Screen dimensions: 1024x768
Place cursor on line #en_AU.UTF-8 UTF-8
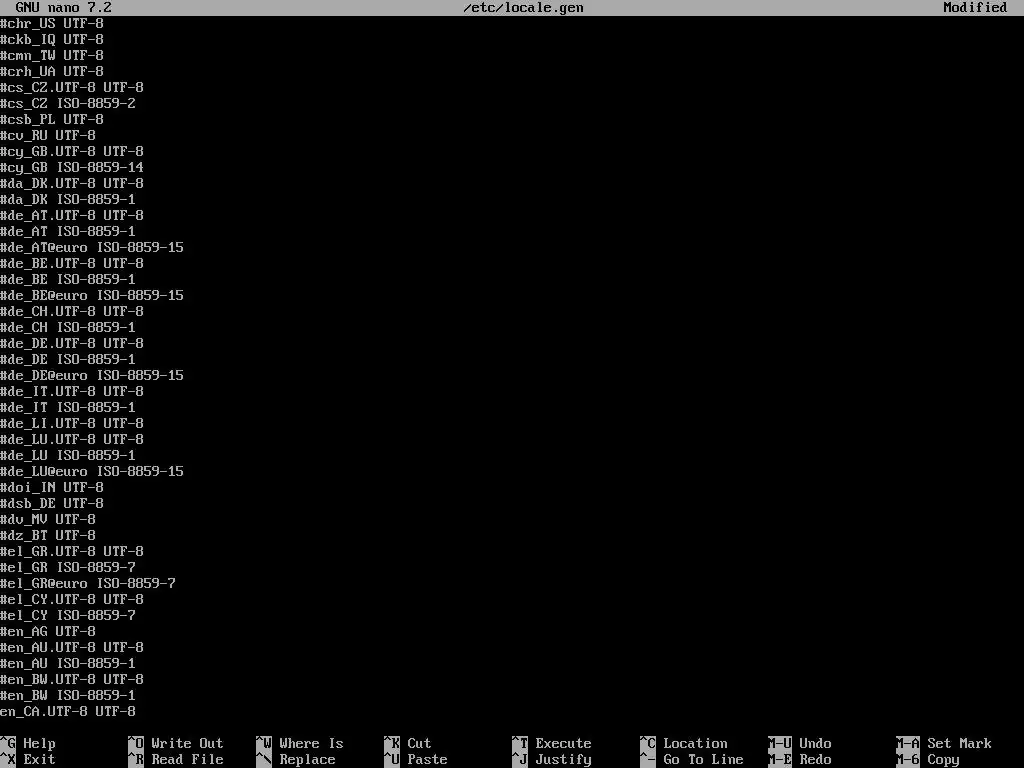tap(72, 647)
